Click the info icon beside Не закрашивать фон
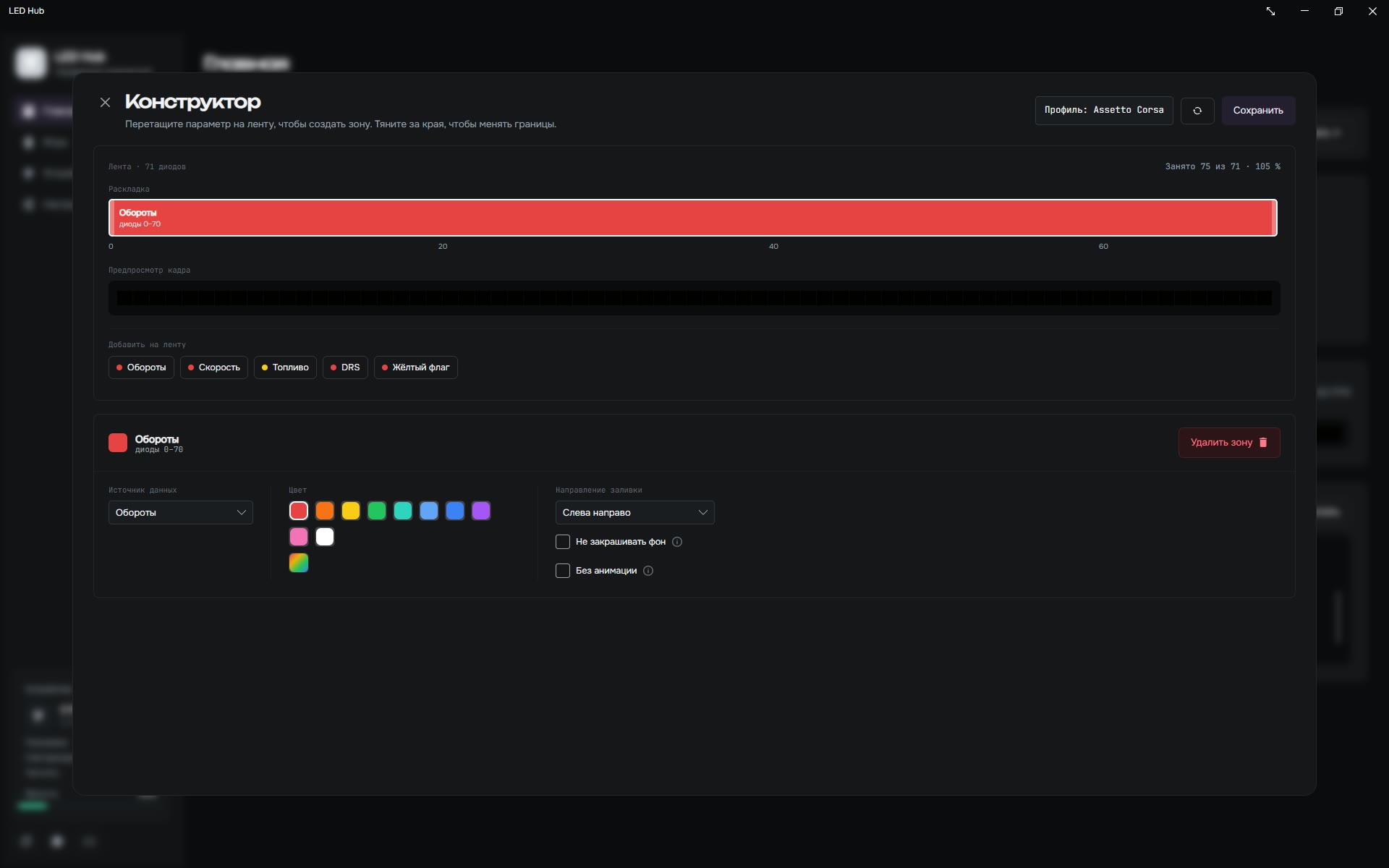The width and height of the screenshot is (1389, 868). [677, 542]
